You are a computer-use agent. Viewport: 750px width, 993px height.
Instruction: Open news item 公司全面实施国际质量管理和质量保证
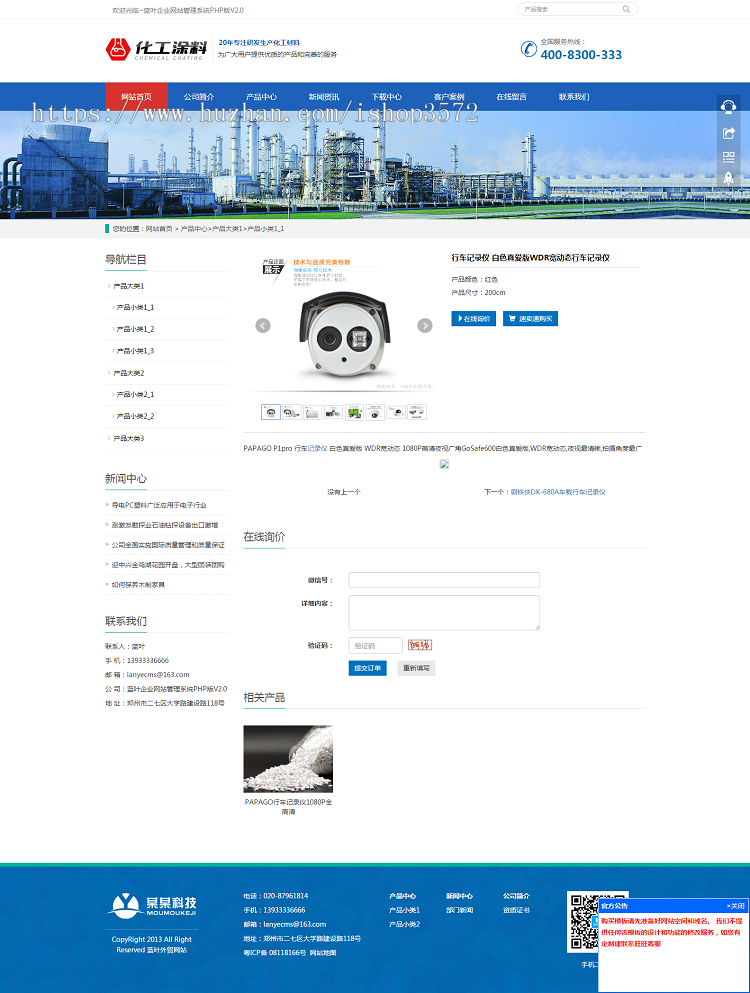coord(168,545)
